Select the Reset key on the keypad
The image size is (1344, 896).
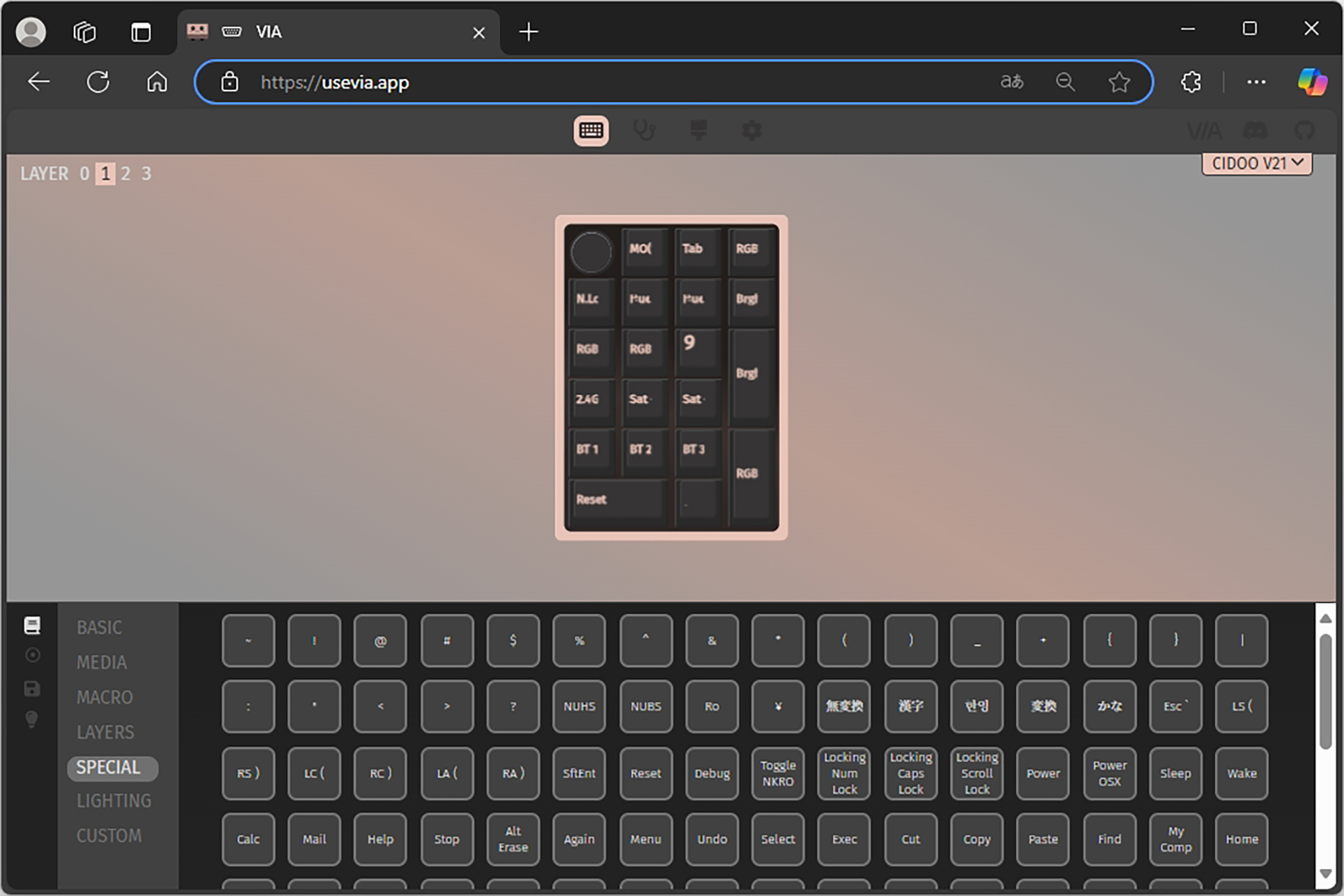[x=617, y=500]
